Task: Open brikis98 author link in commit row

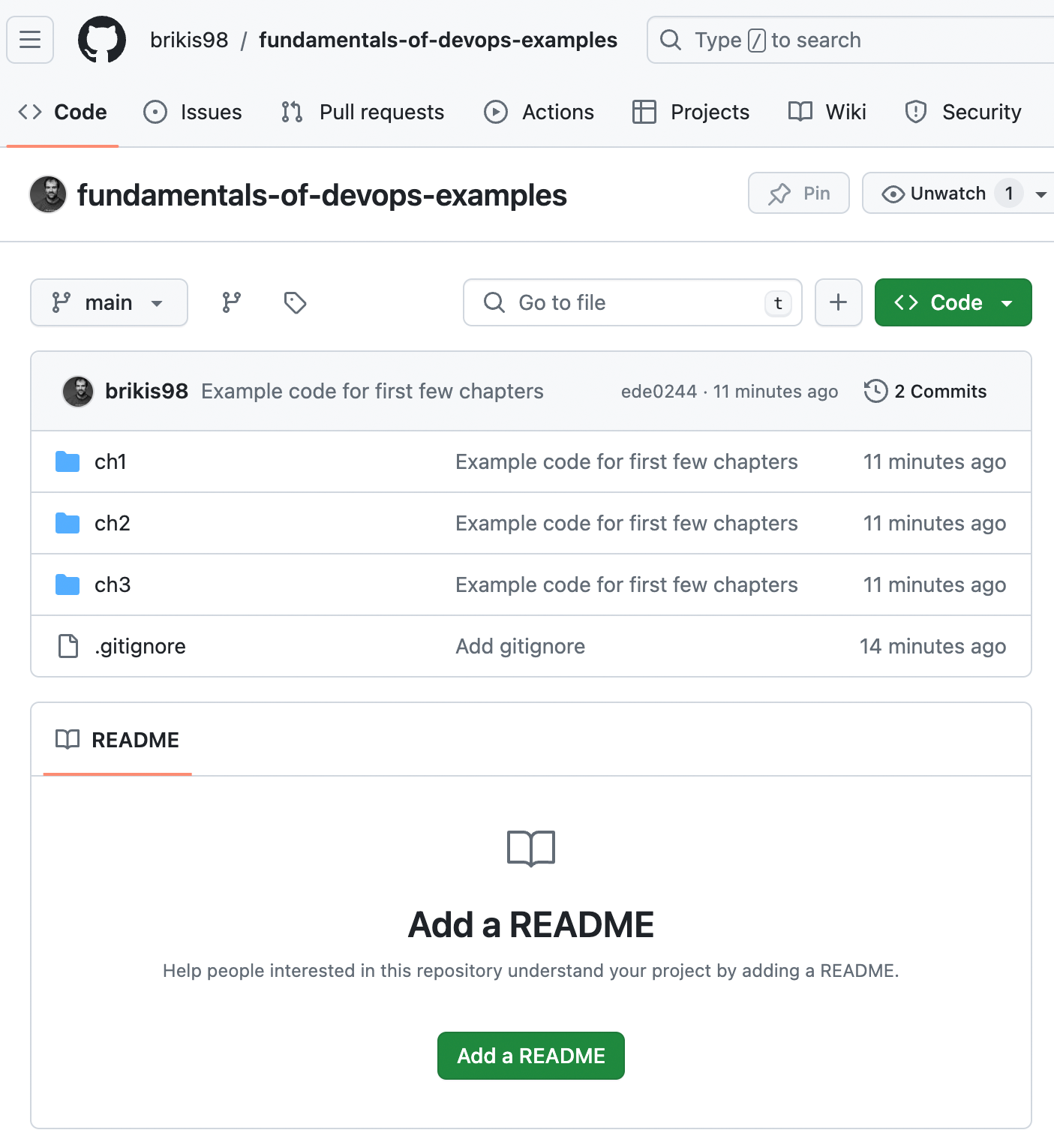Action: tap(146, 391)
